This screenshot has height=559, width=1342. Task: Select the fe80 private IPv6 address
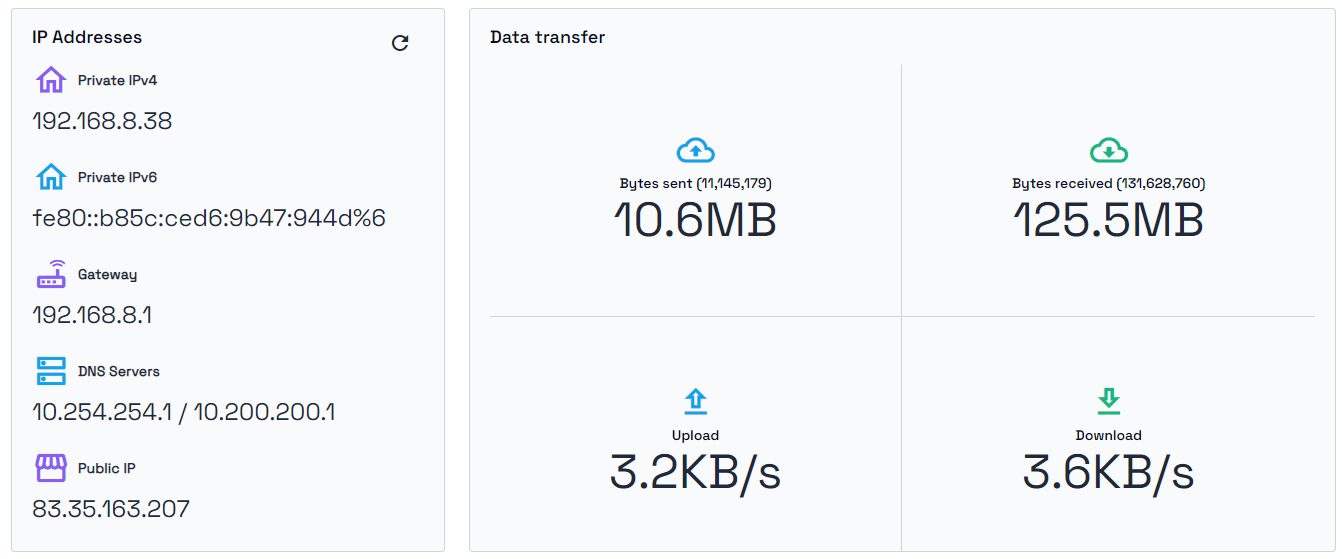209,218
